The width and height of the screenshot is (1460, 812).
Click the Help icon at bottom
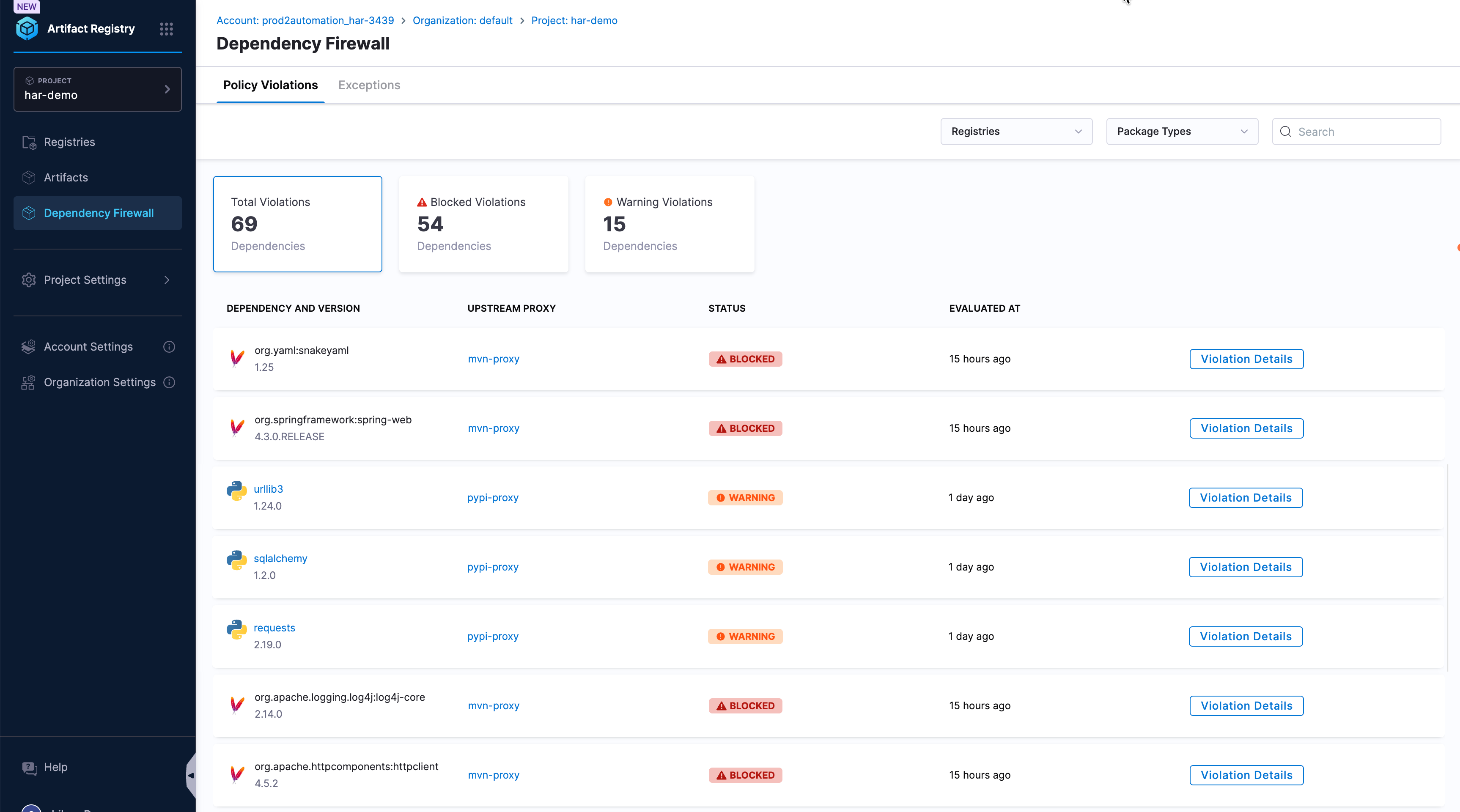pos(29,767)
